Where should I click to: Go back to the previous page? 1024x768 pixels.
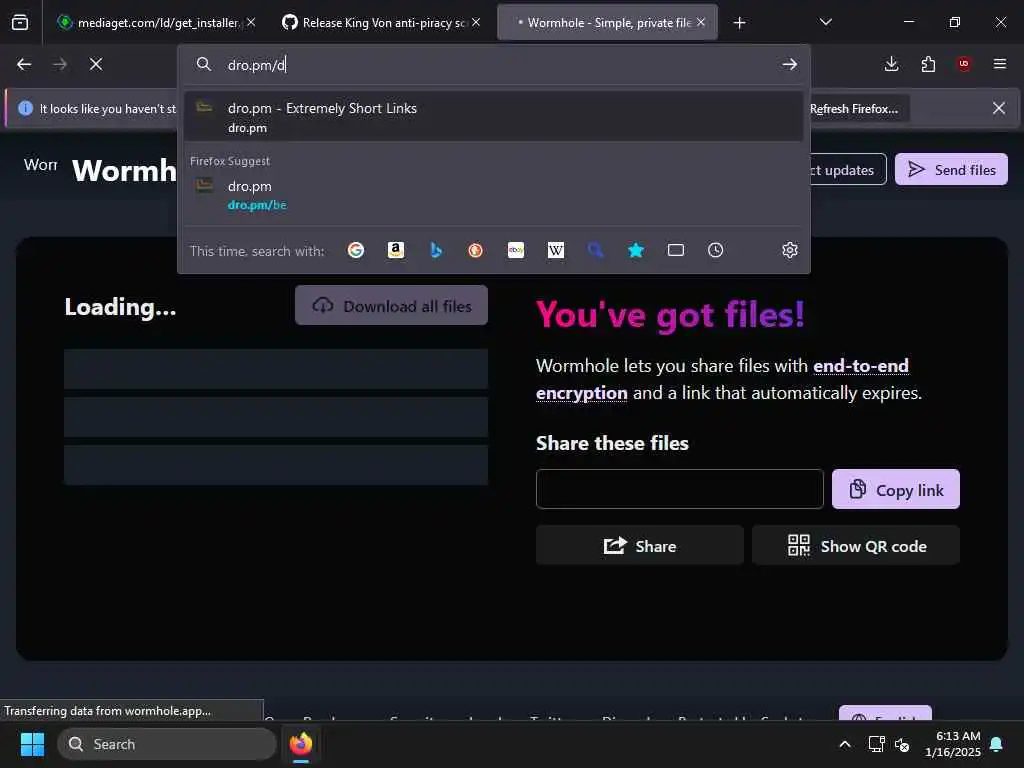(x=24, y=64)
